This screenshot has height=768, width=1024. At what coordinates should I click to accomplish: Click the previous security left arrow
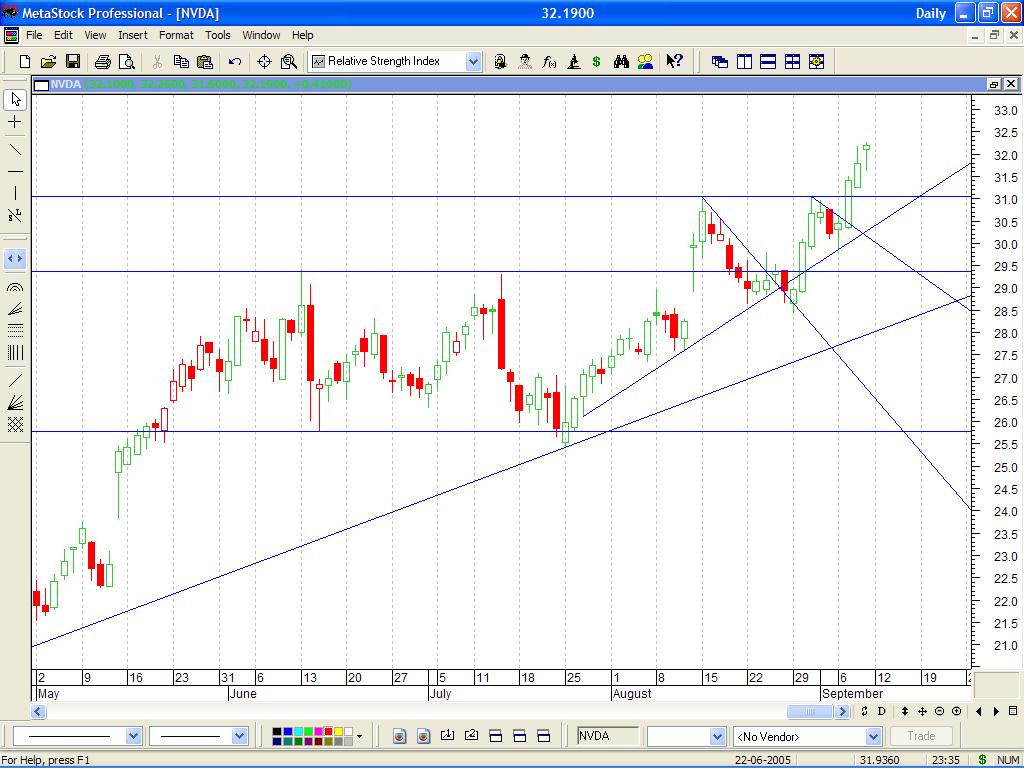coord(978,711)
